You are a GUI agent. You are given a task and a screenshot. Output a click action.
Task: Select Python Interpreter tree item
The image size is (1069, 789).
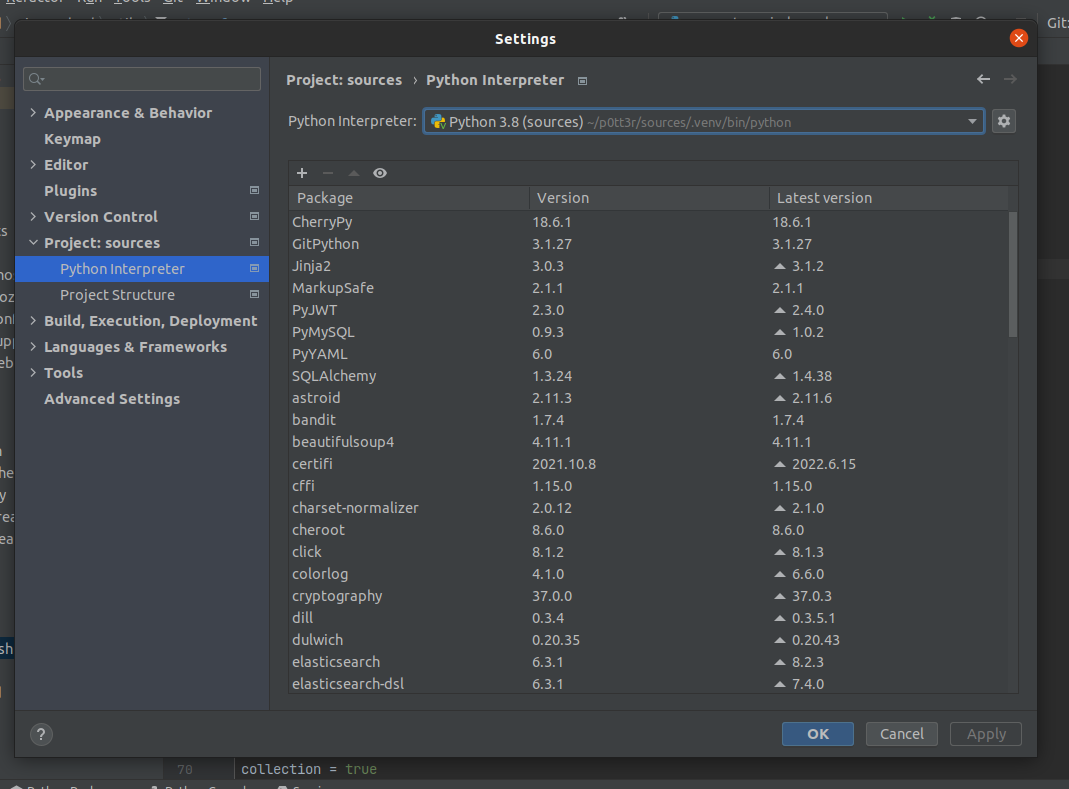click(142, 269)
